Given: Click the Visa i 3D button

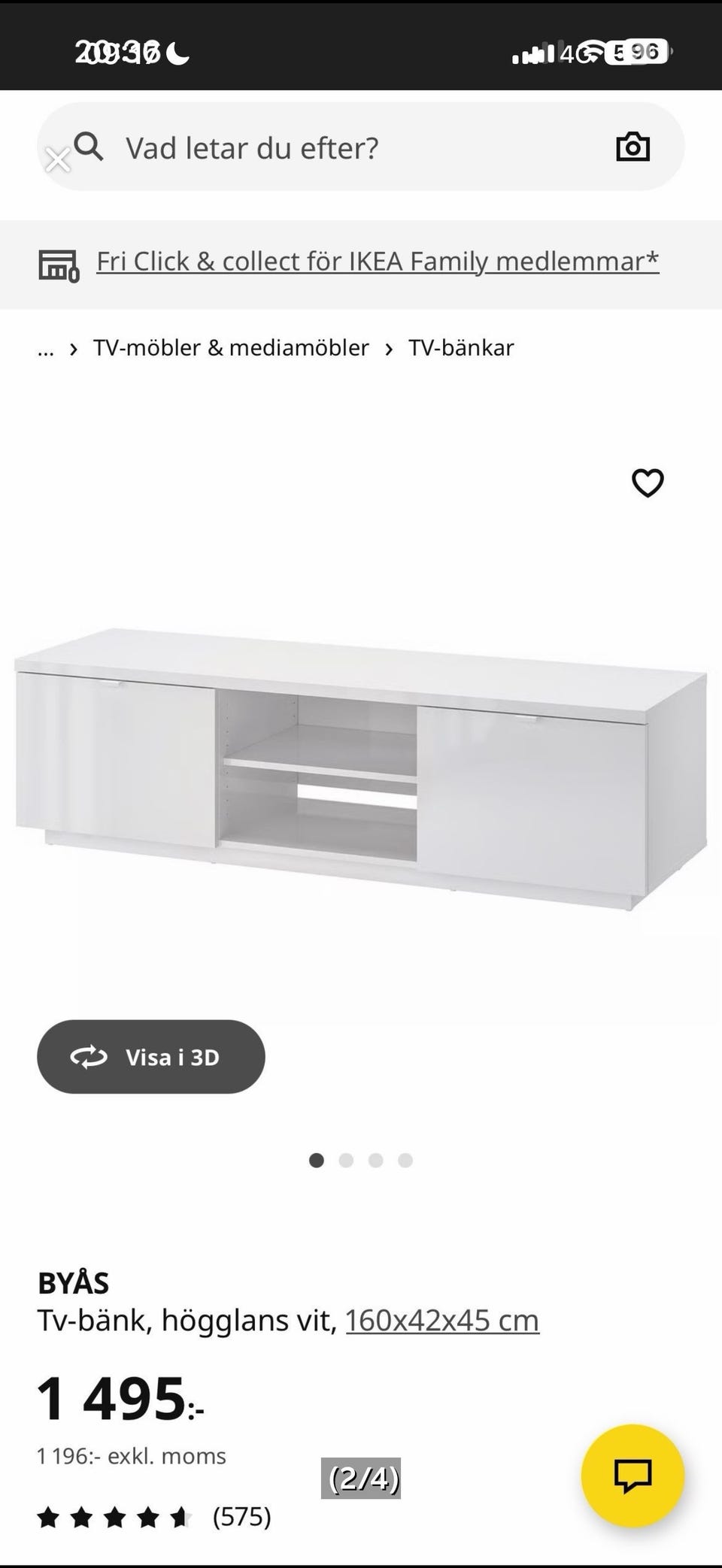Looking at the screenshot, I should 151,1056.
